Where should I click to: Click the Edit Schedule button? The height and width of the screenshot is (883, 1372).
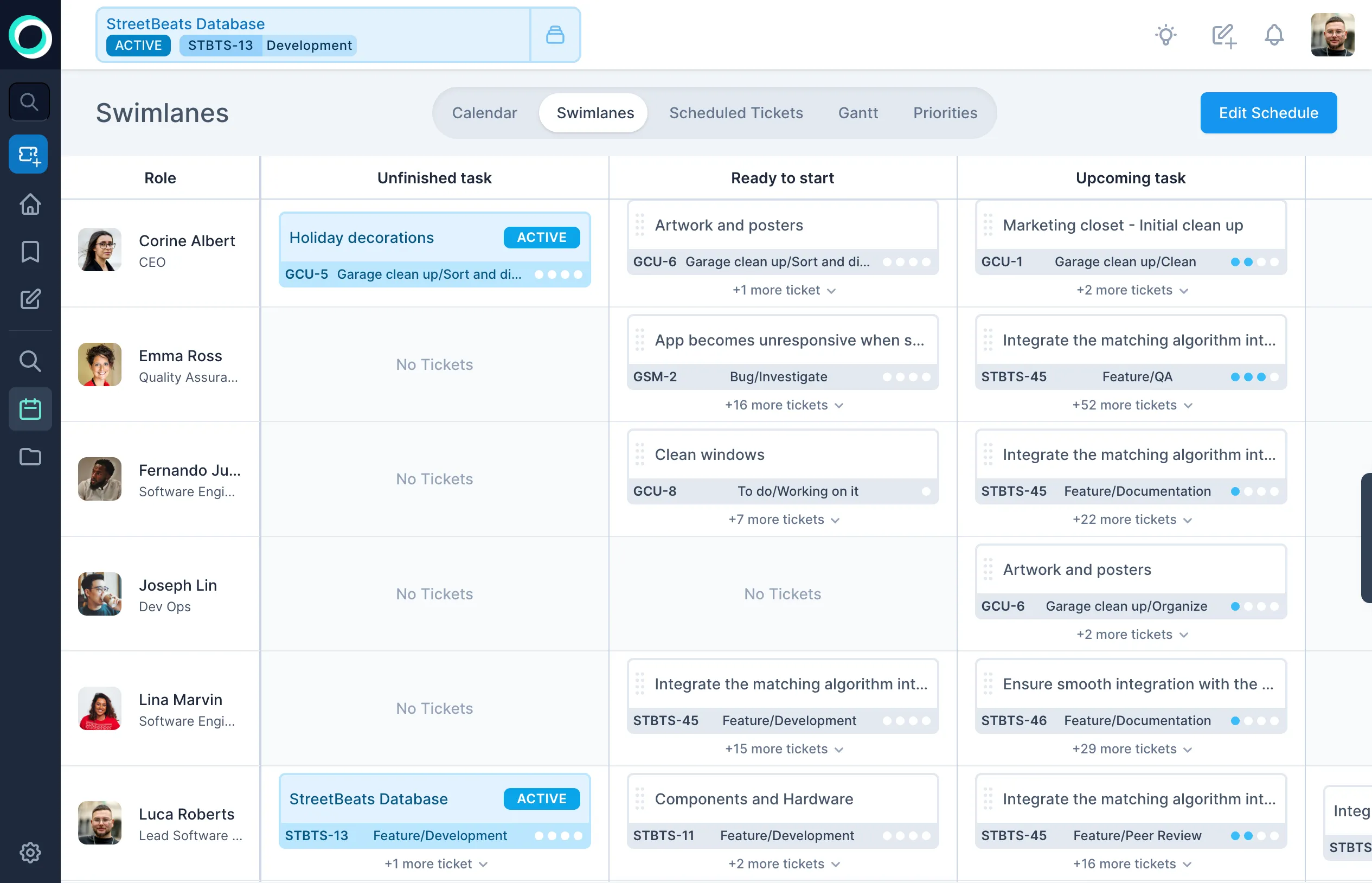(1268, 113)
